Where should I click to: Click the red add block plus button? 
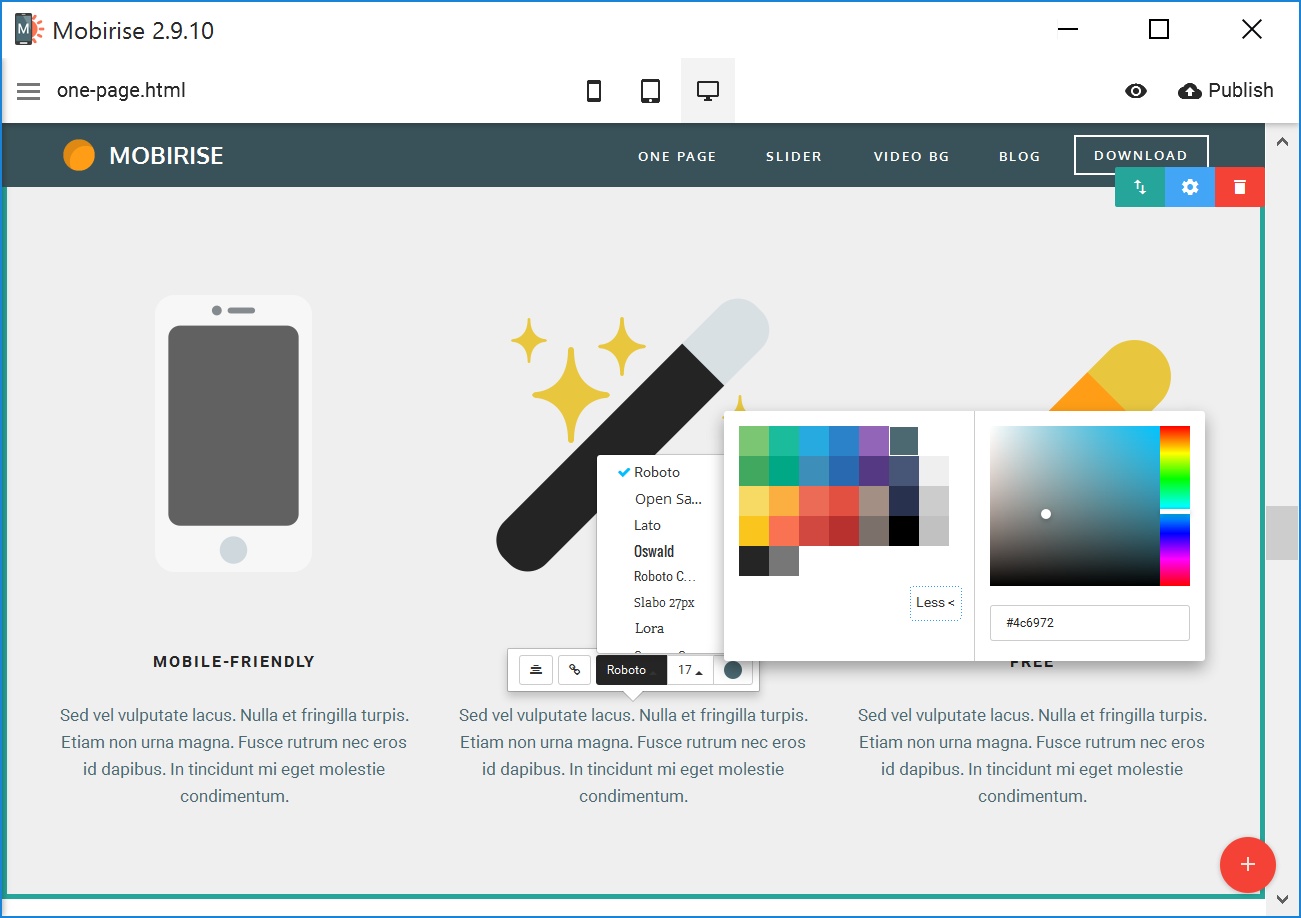coord(1247,864)
